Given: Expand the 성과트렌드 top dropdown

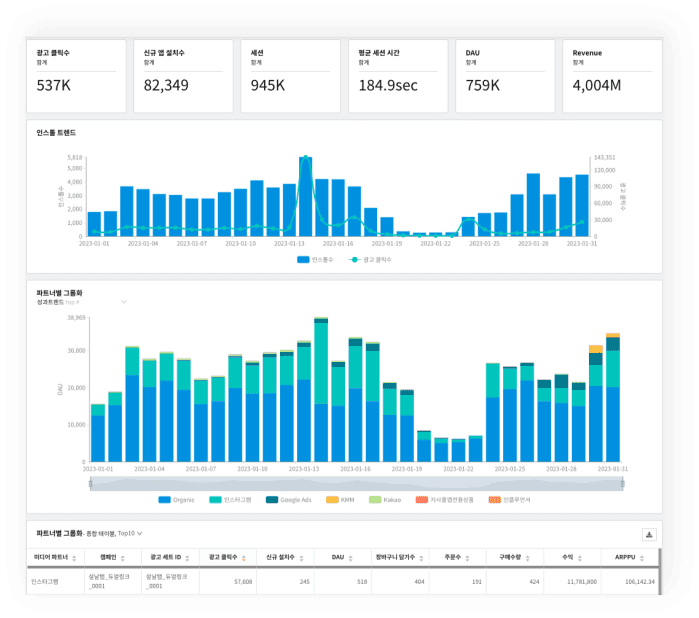Looking at the screenshot, I should (124, 302).
